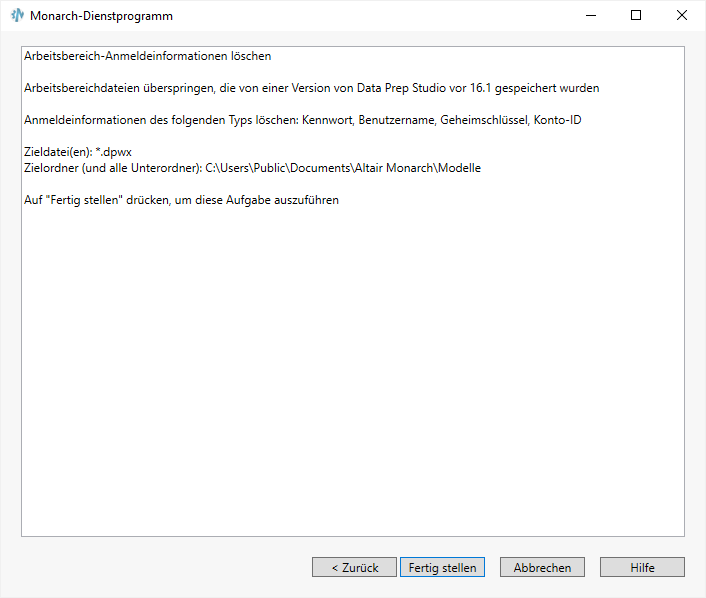Cancel the wizard via Abbrechen
The height and width of the screenshot is (598, 706).
[x=542, y=567]
